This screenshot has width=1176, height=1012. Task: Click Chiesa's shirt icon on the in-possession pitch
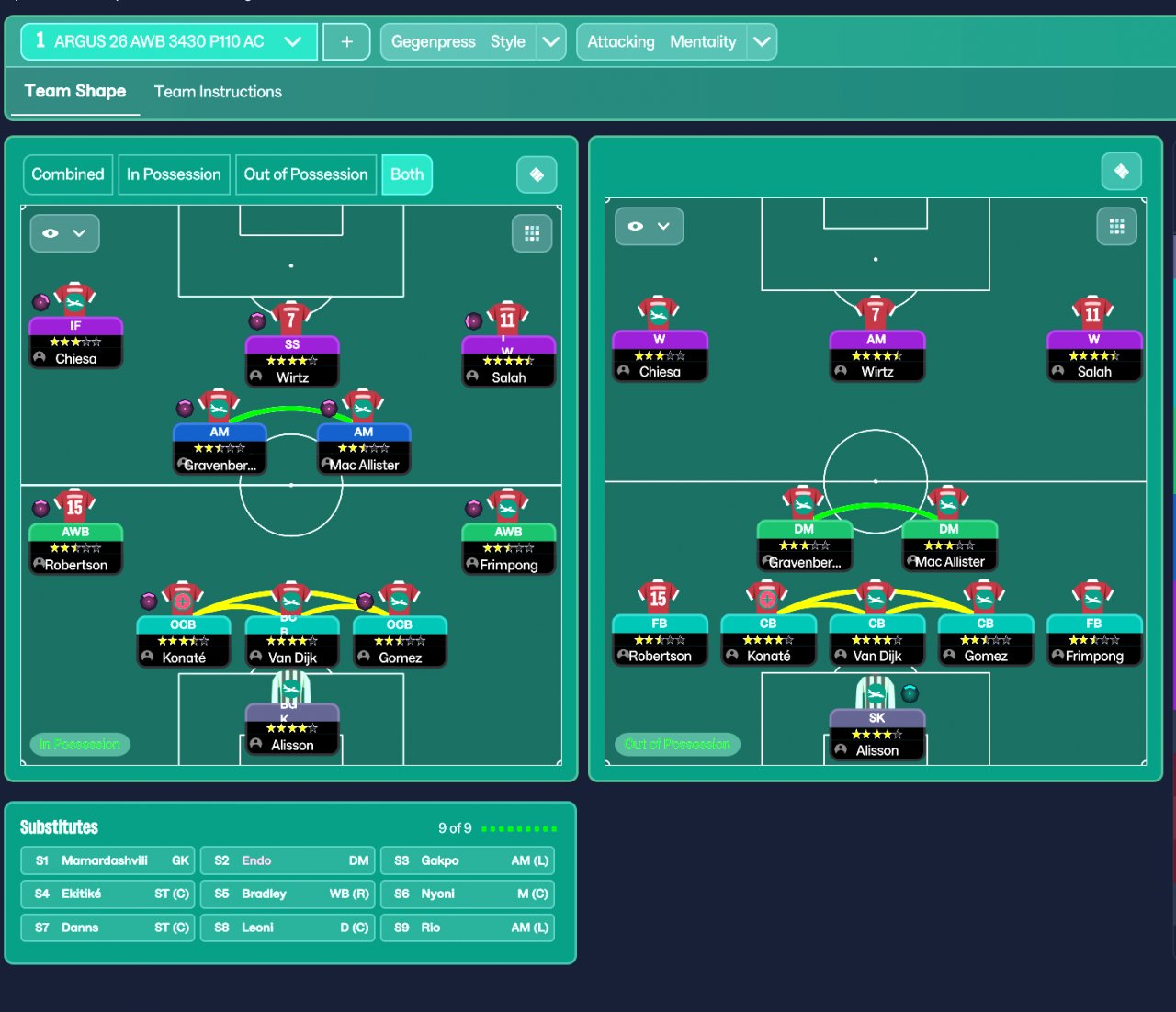pyautogui.click(x=75, y=299)
